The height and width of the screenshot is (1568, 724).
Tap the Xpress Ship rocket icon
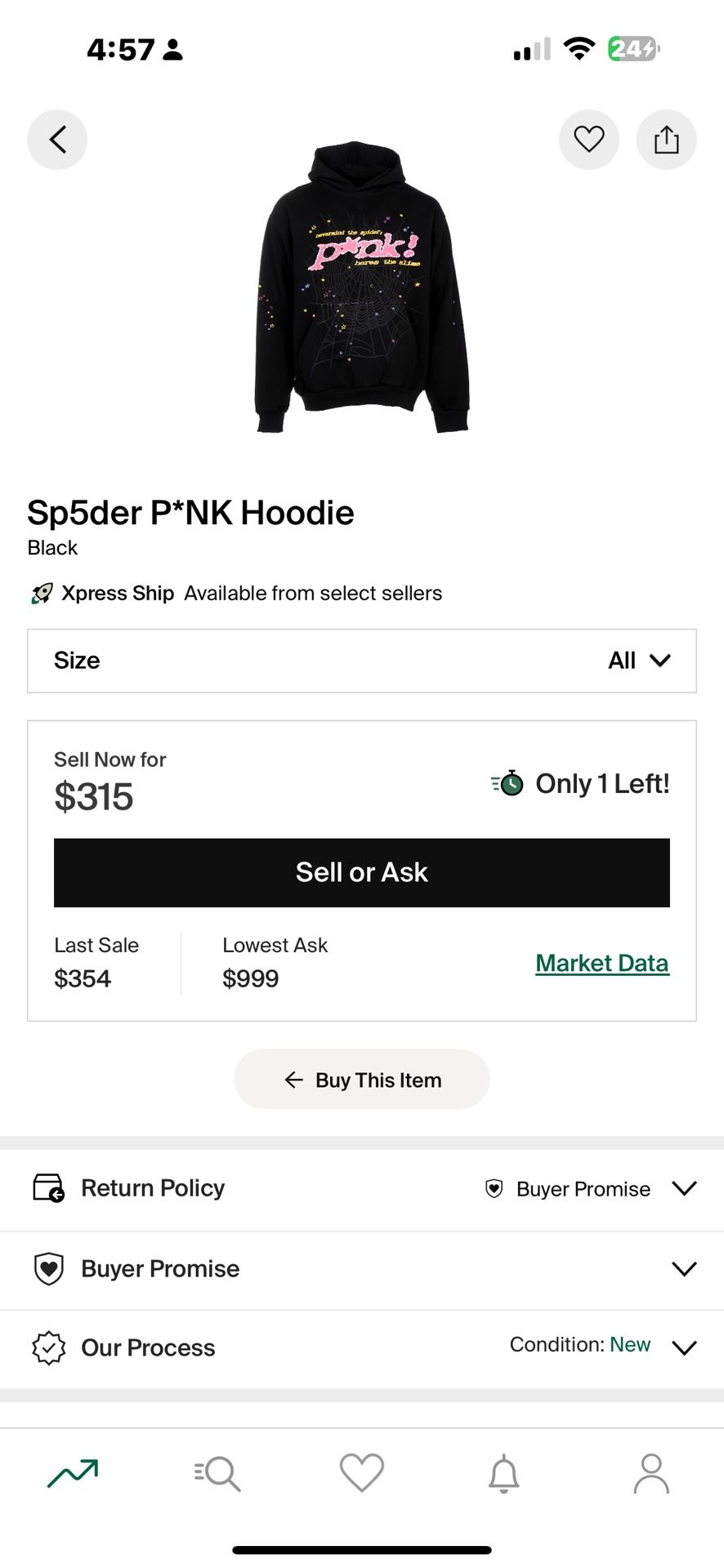42,594
